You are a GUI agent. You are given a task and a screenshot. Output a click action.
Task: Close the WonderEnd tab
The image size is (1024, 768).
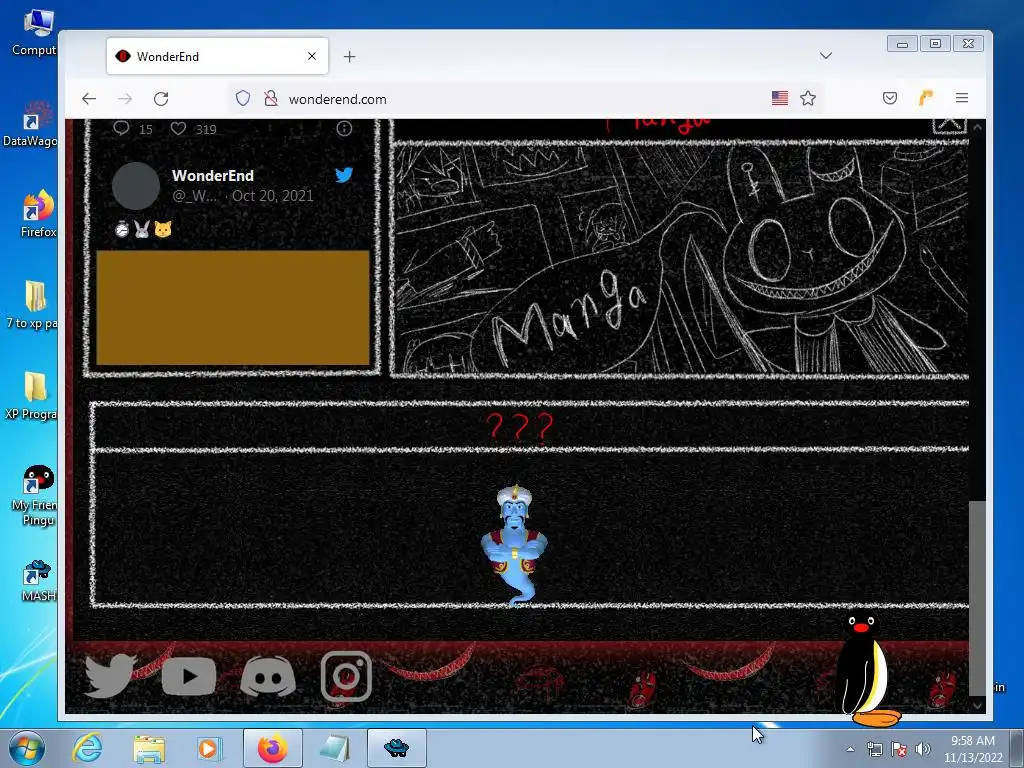(x=312, y=56)
